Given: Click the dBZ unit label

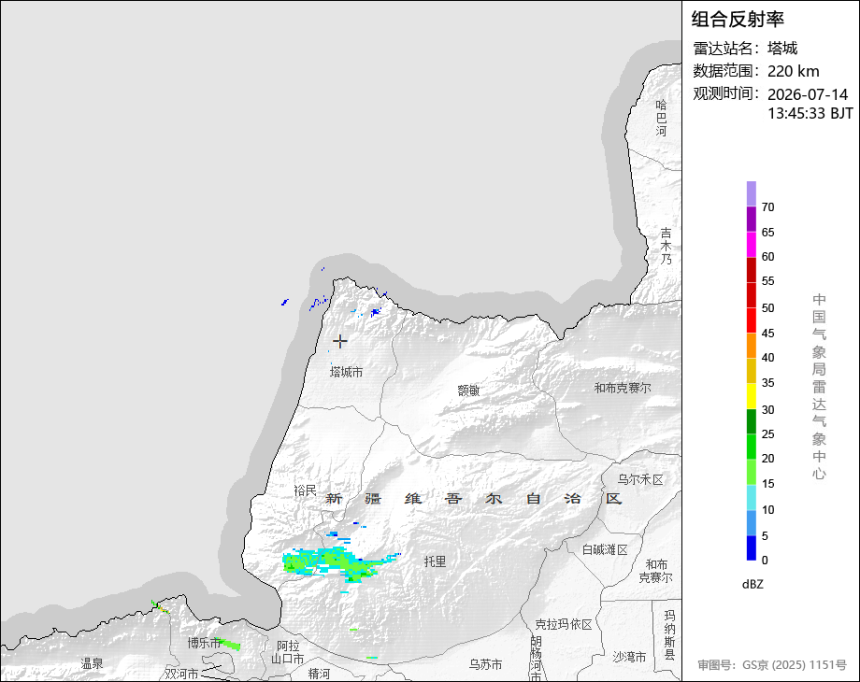Looking at the screenshot, I should (752, 584).
